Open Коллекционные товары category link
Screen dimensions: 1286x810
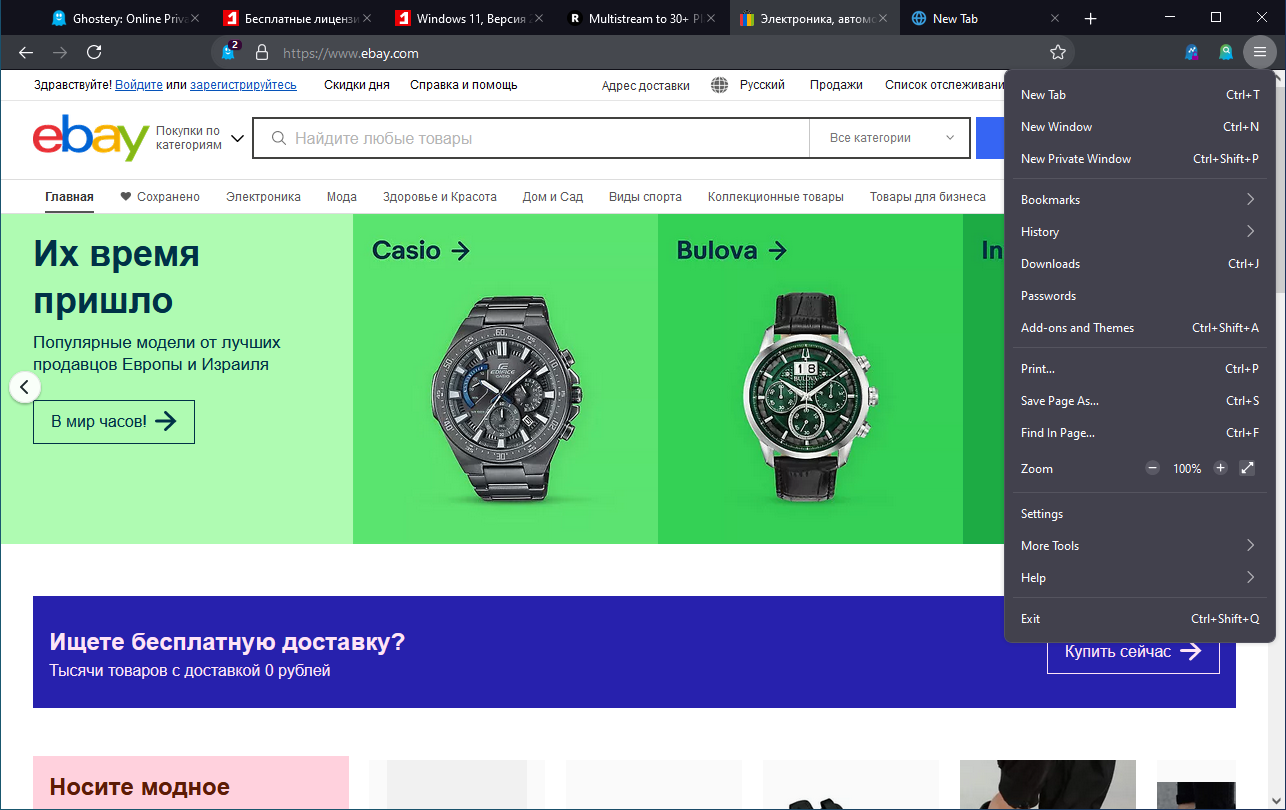776,197
